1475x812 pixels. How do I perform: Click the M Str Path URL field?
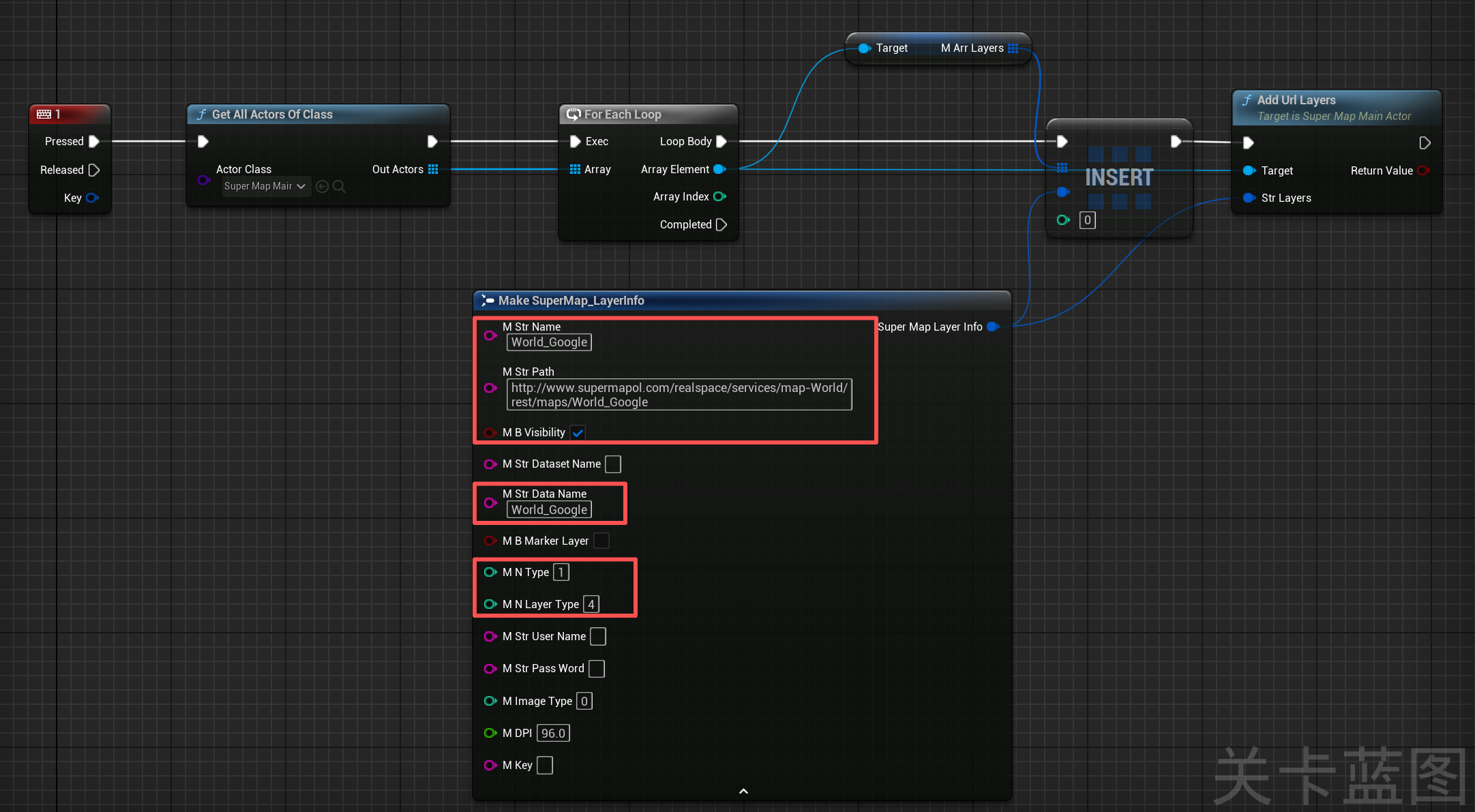[679, 395]
